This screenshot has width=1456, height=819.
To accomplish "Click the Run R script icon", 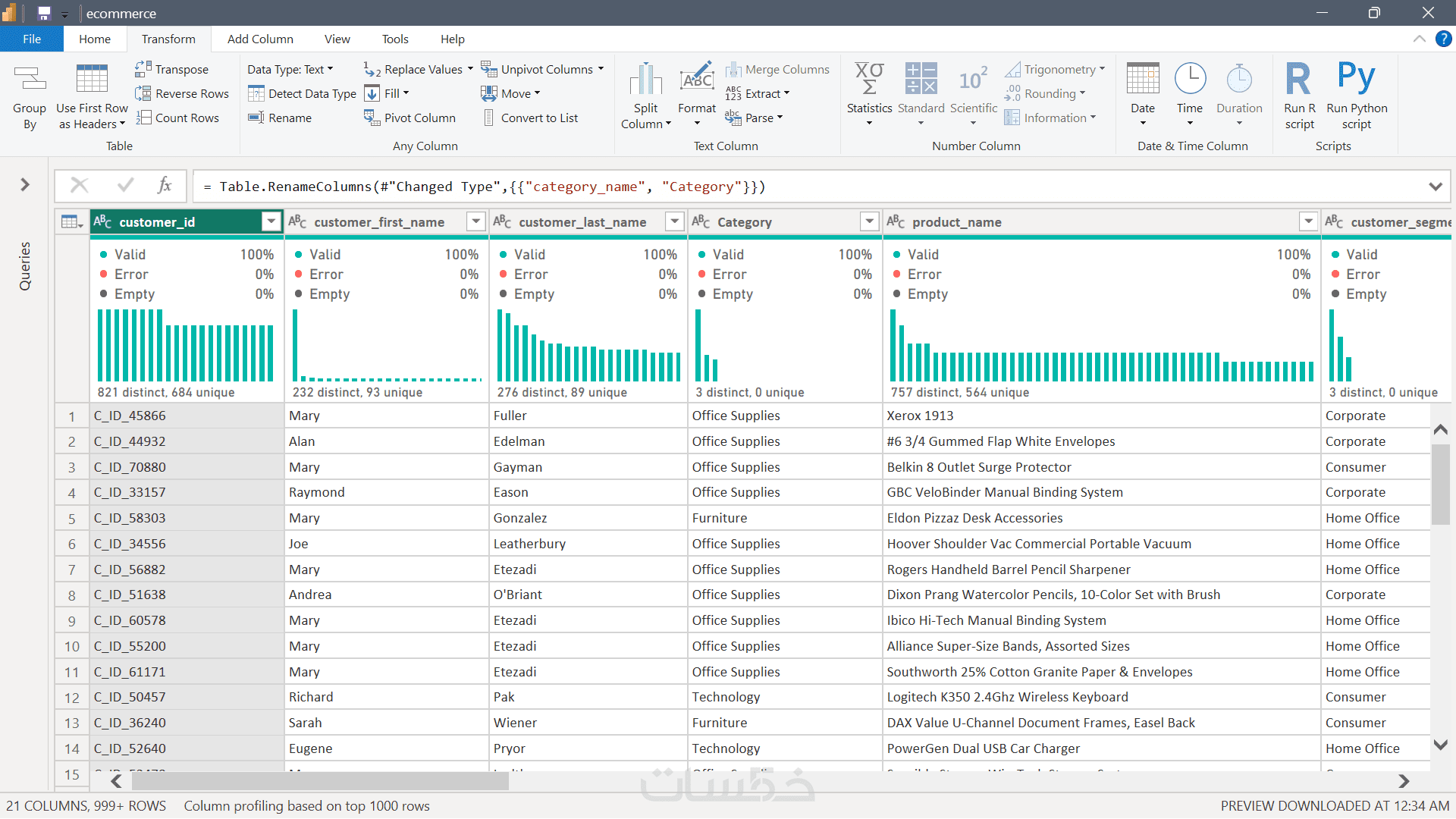I will (x=1298, y=79).
